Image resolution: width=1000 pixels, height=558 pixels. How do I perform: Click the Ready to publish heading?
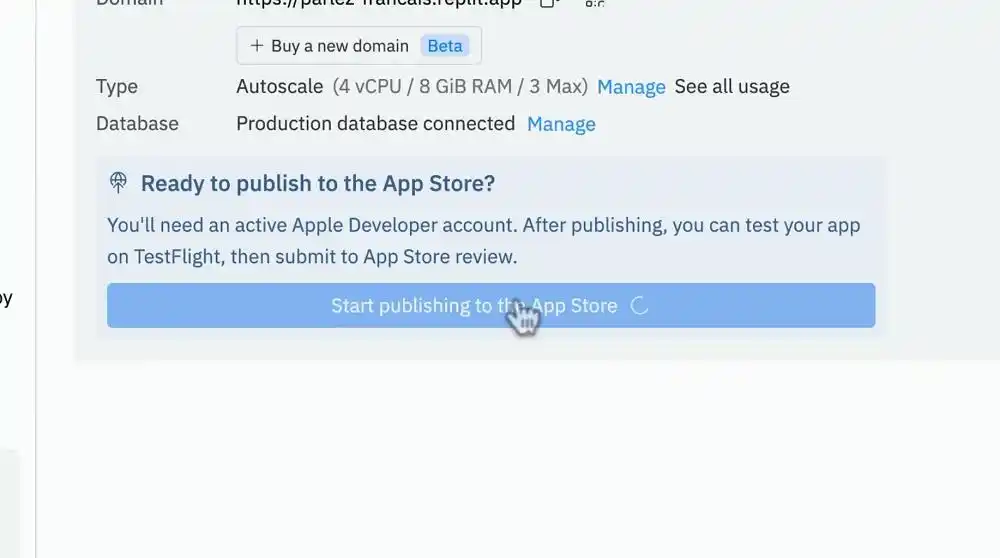click(318, 183)
